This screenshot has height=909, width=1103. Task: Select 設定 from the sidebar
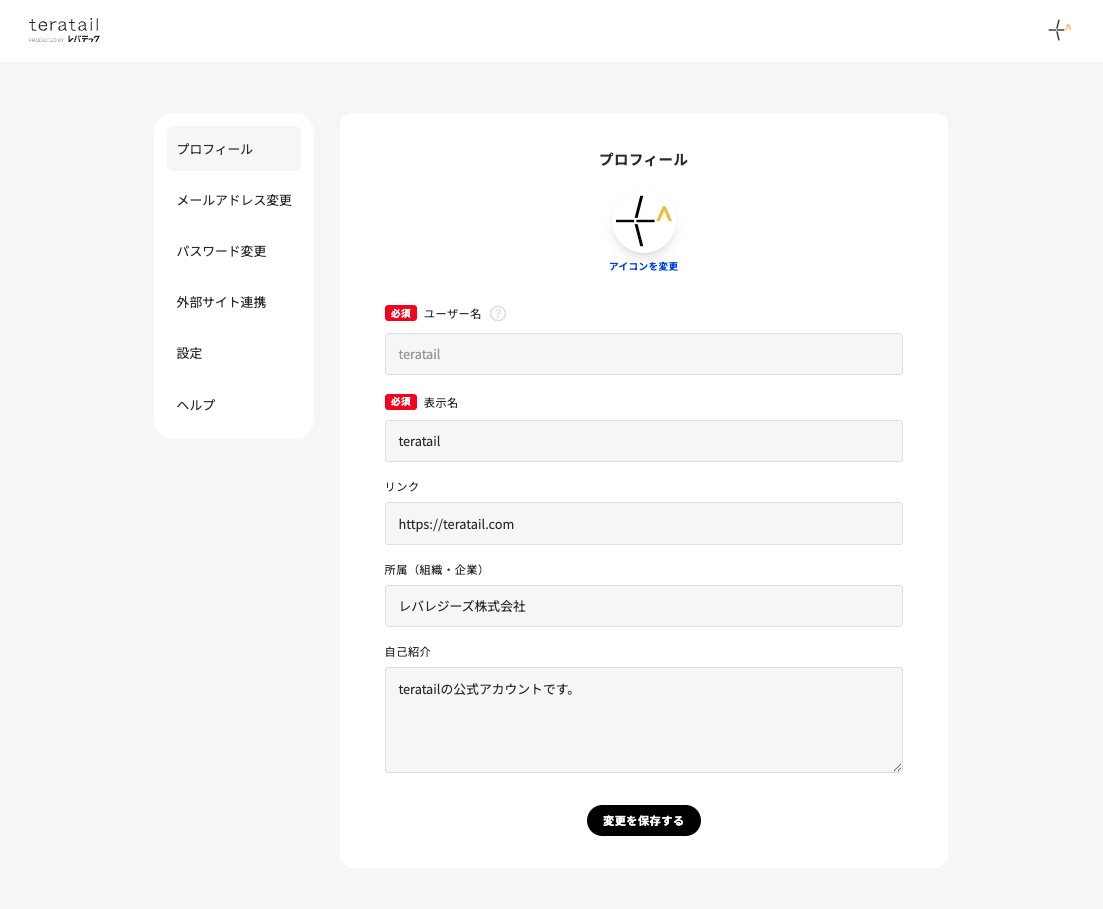(189, 353)
